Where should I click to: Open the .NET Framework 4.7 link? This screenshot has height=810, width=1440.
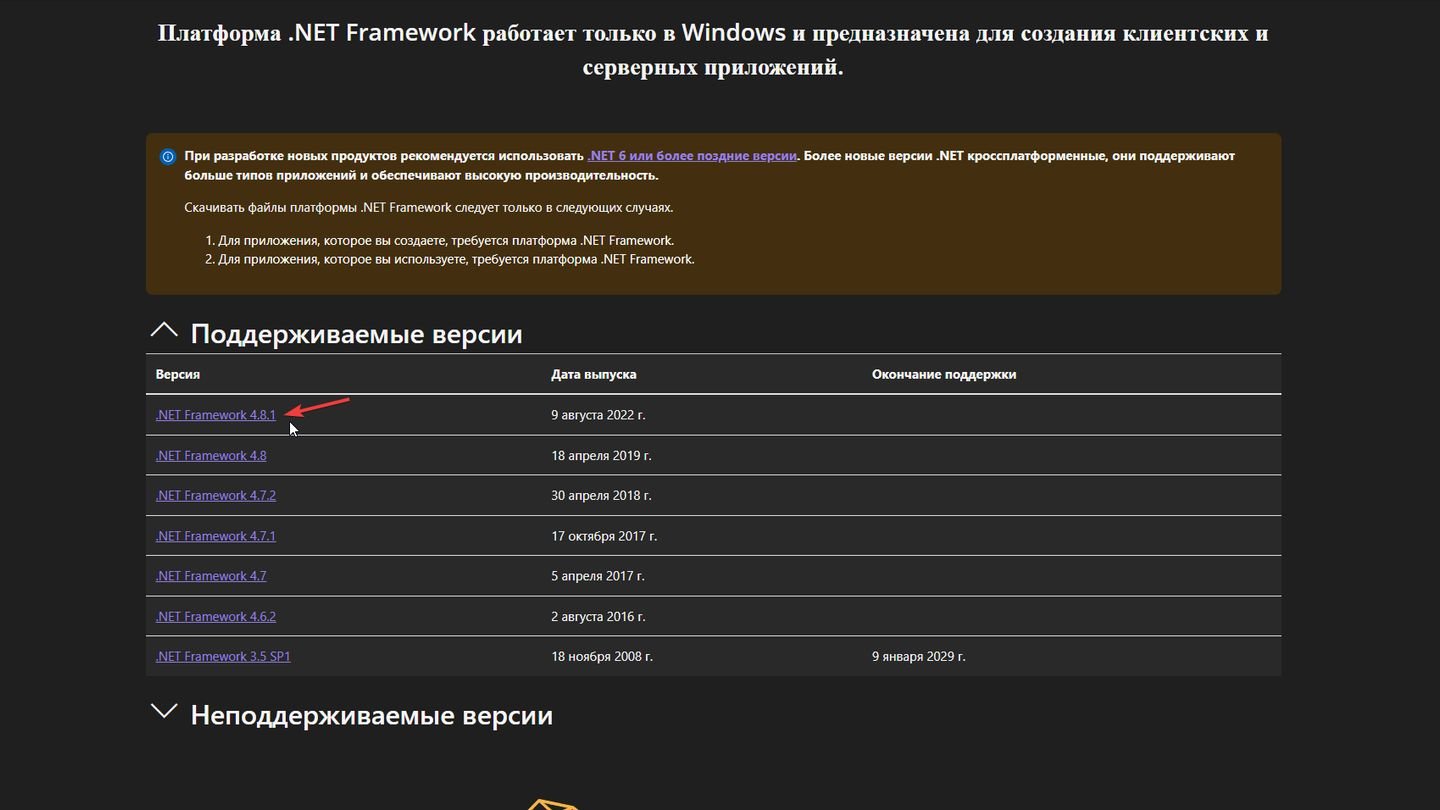coord(211,576)
